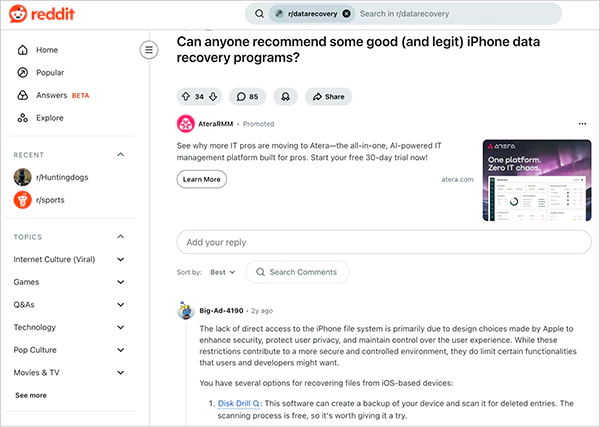Screen dimensions: 600x427
Task: Collapse the Topics section
Action: [x=121, y=237]
